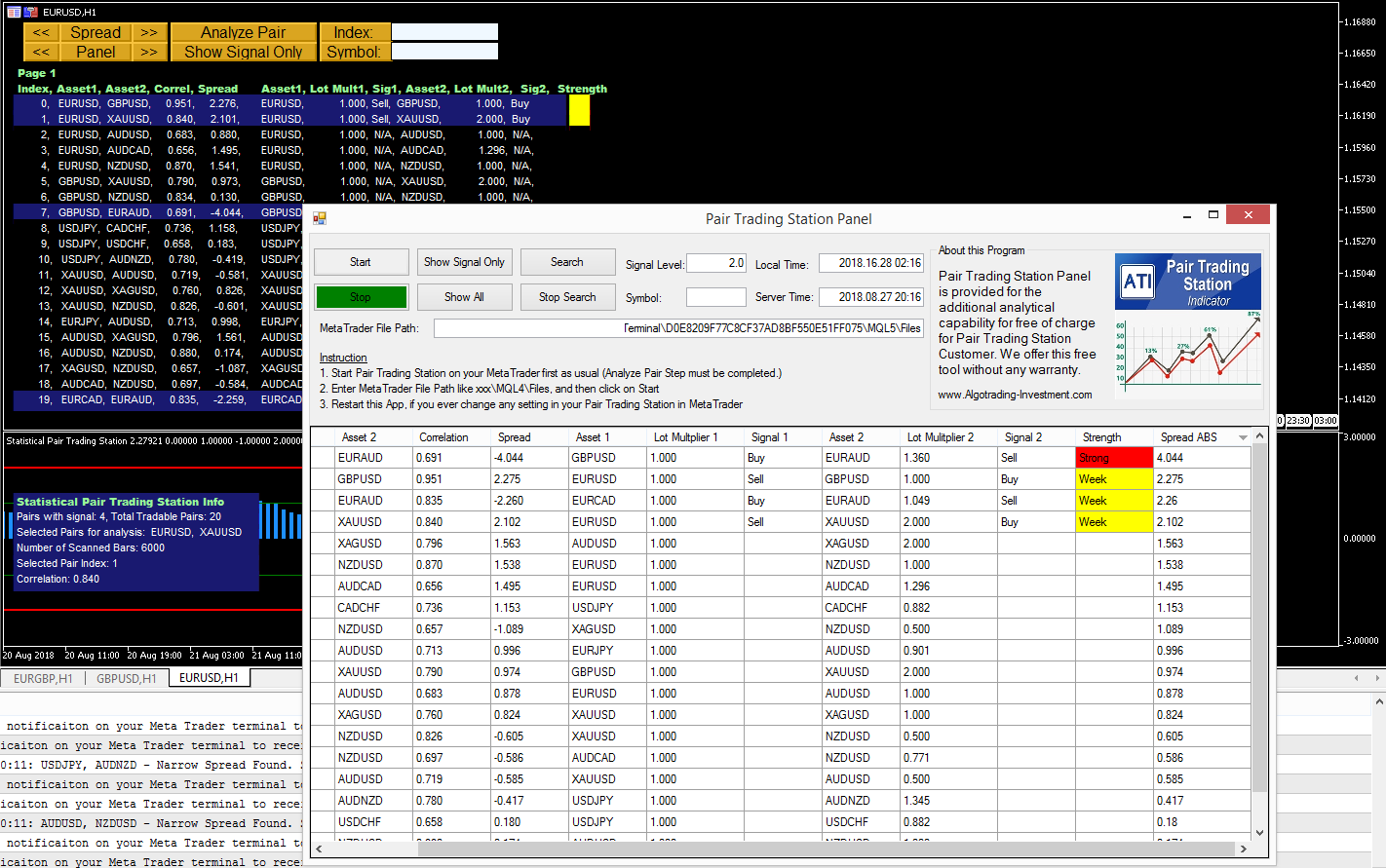Click the Index input box on the chart
This screenshot has height=868, width=1386.
444,32
